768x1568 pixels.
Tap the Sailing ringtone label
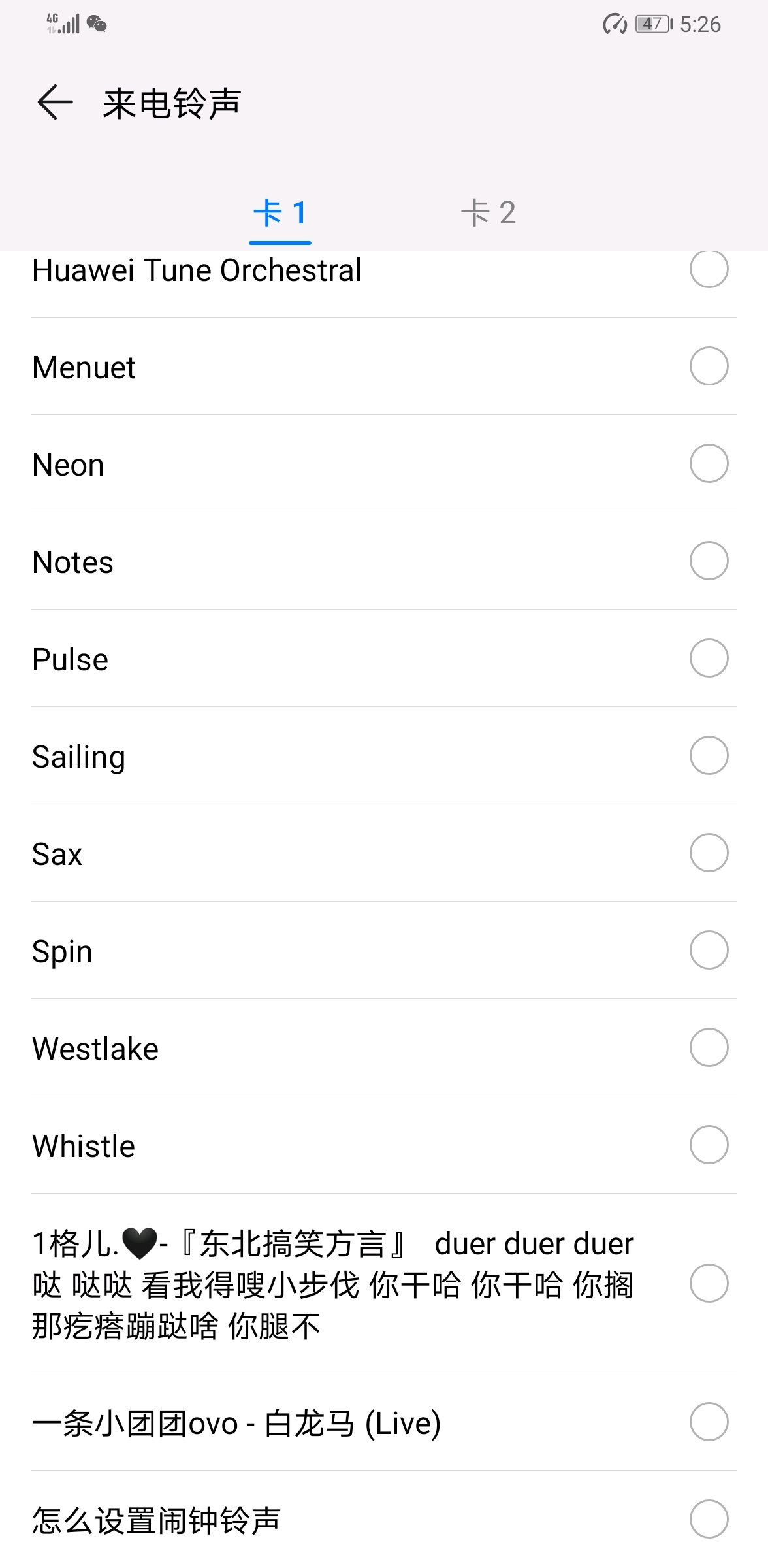pyautogui.click(x=78, y=757)
